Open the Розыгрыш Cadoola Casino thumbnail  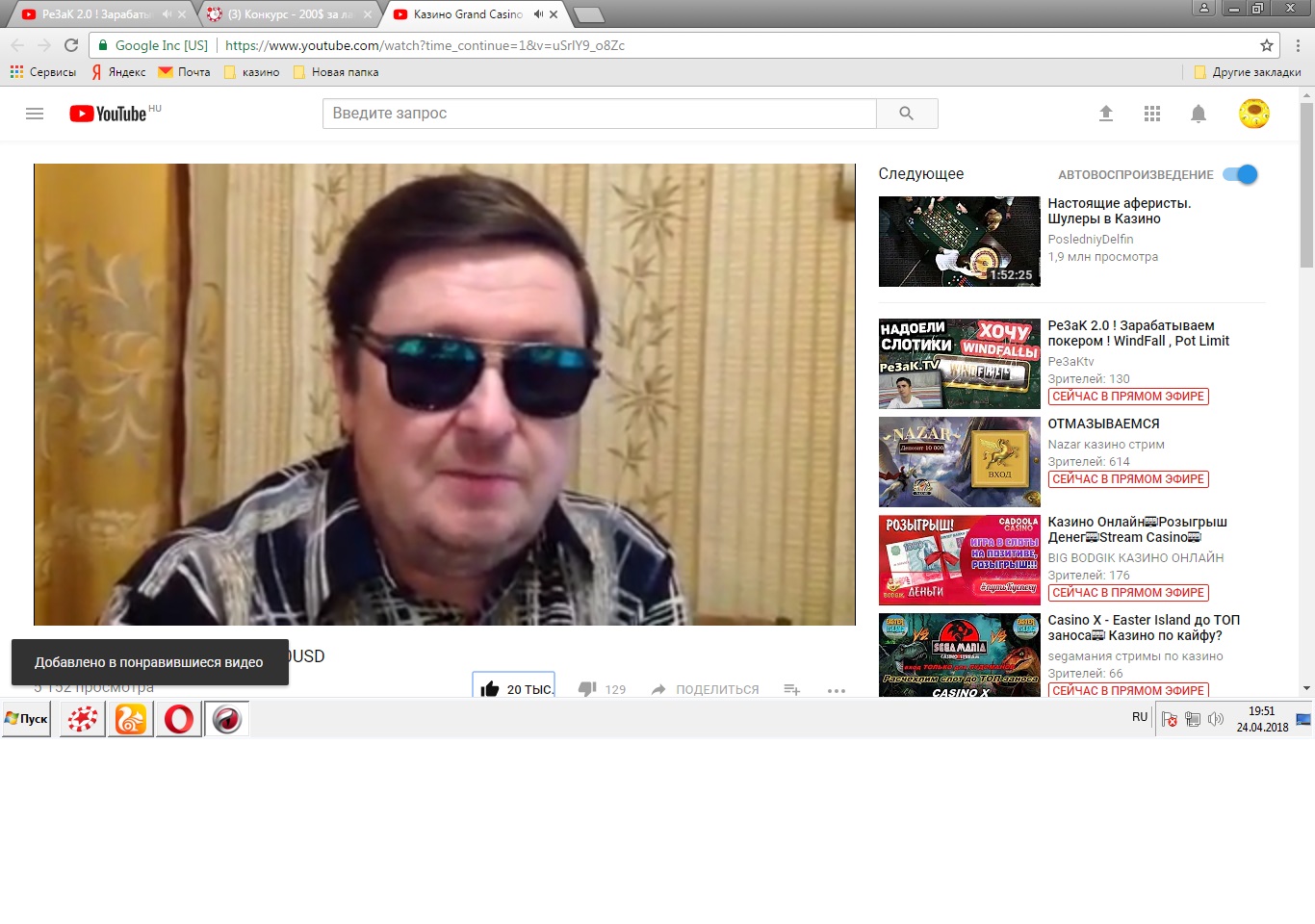click(960, 560)
